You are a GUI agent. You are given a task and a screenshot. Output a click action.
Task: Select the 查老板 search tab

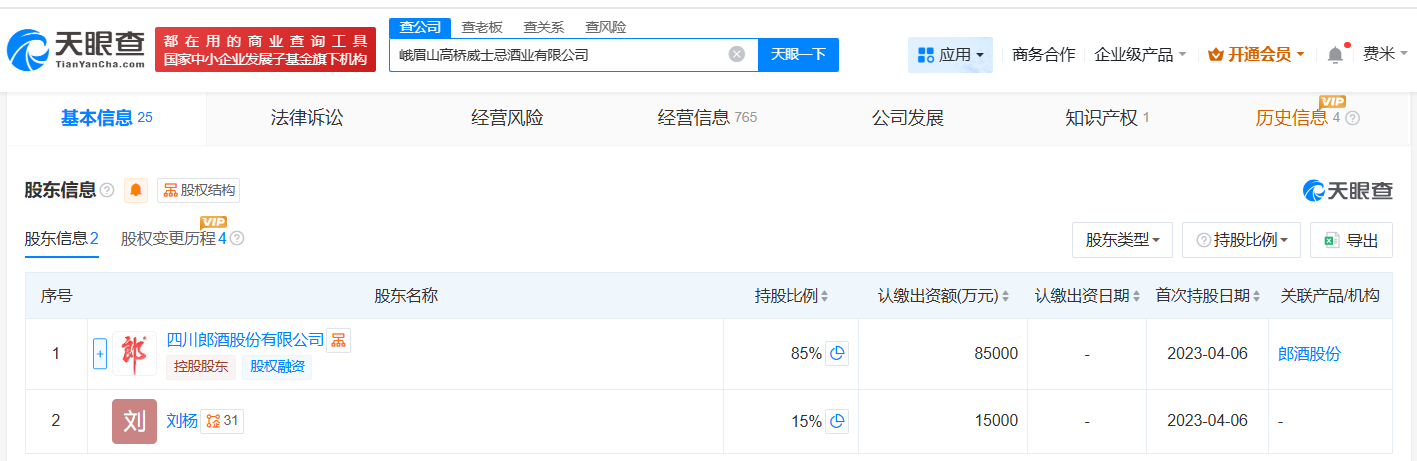click(482, 27)
